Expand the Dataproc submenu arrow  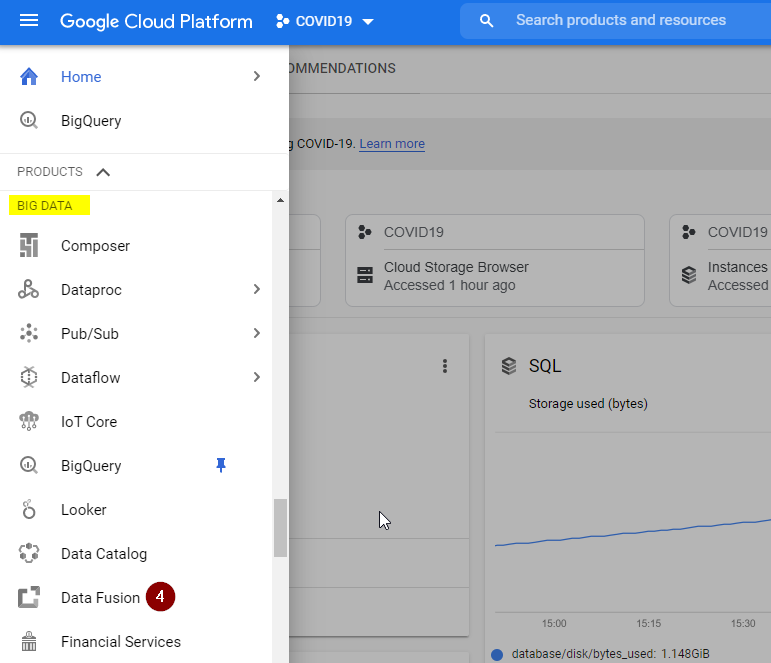[x=257, y=290]
